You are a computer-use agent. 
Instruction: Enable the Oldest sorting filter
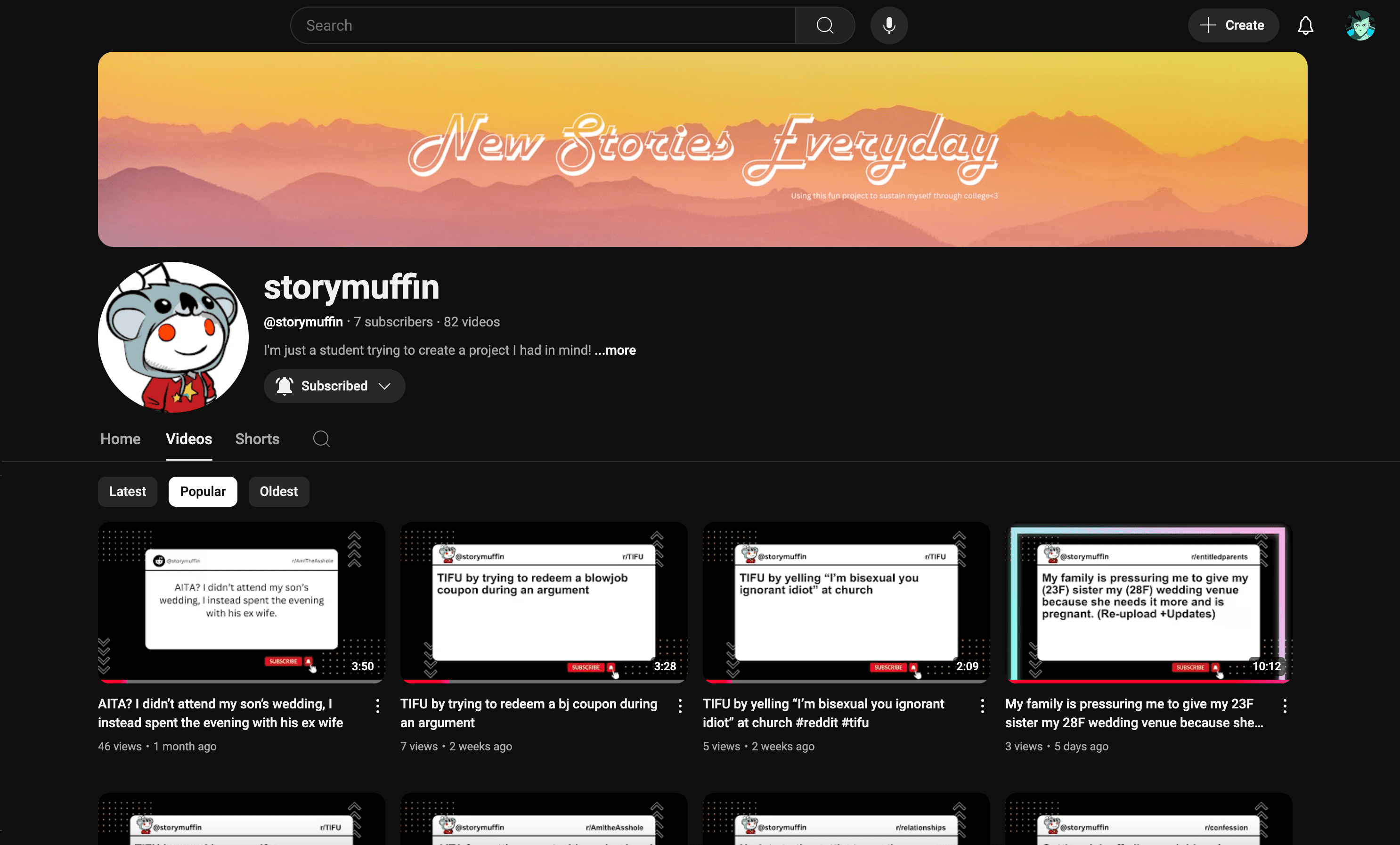point(278,491)
